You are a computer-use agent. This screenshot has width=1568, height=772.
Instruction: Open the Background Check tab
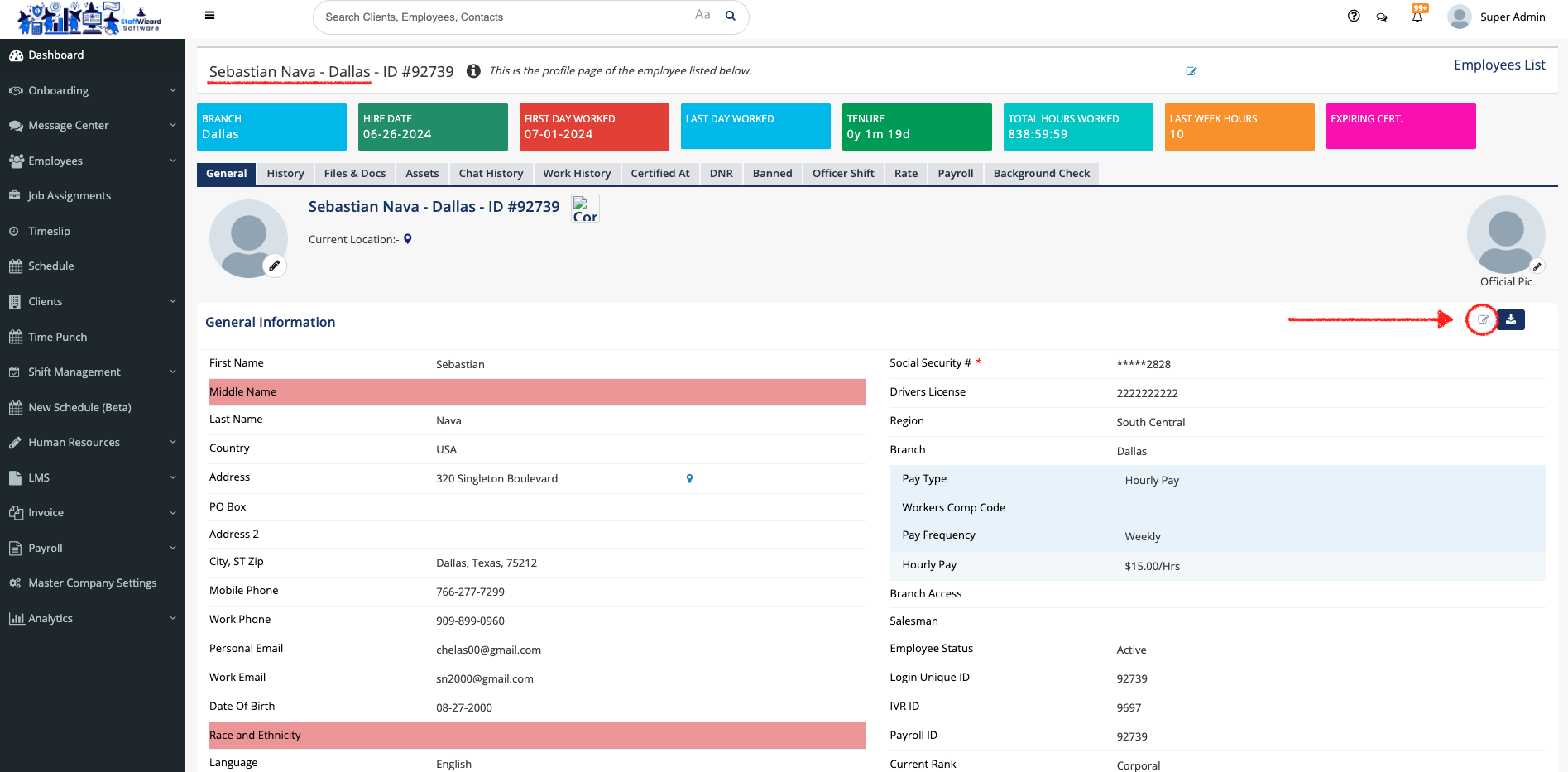point(1041,173)
